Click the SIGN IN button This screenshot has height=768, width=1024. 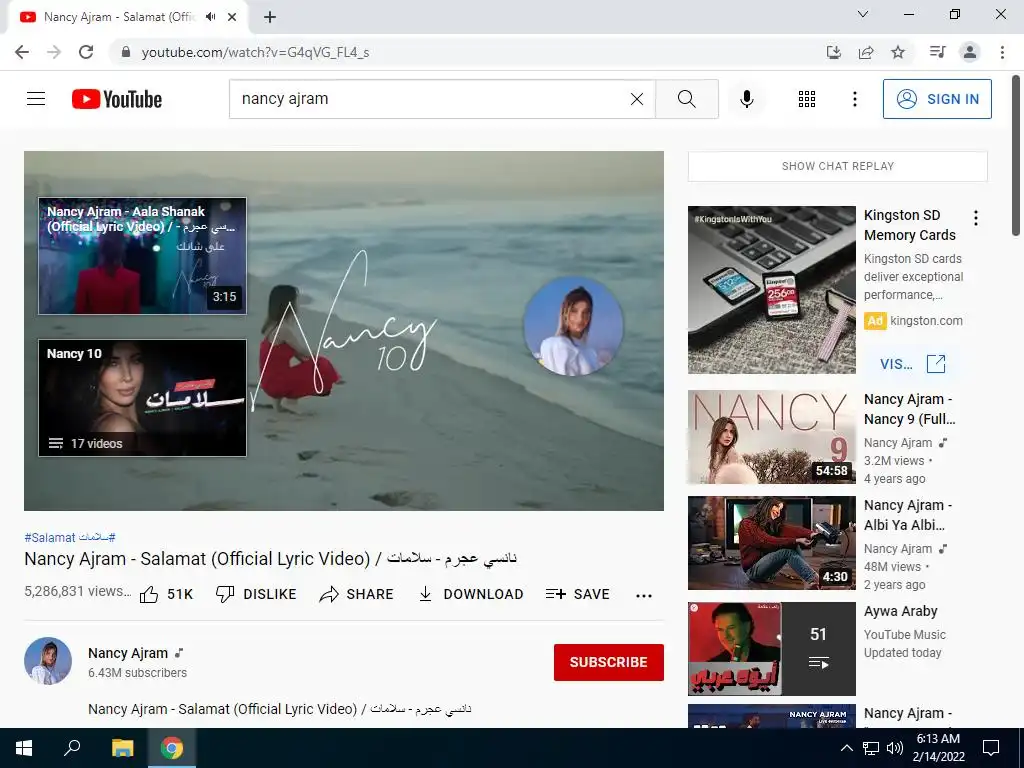point(937,99)
